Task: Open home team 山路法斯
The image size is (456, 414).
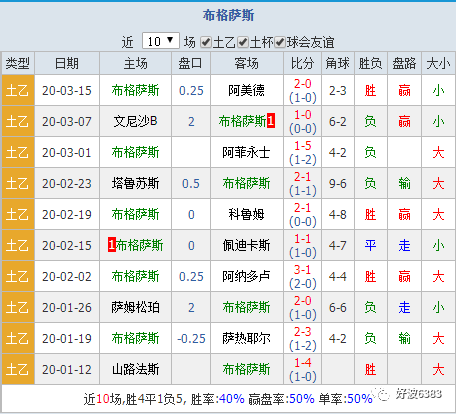Action: (x=135, y=369)
